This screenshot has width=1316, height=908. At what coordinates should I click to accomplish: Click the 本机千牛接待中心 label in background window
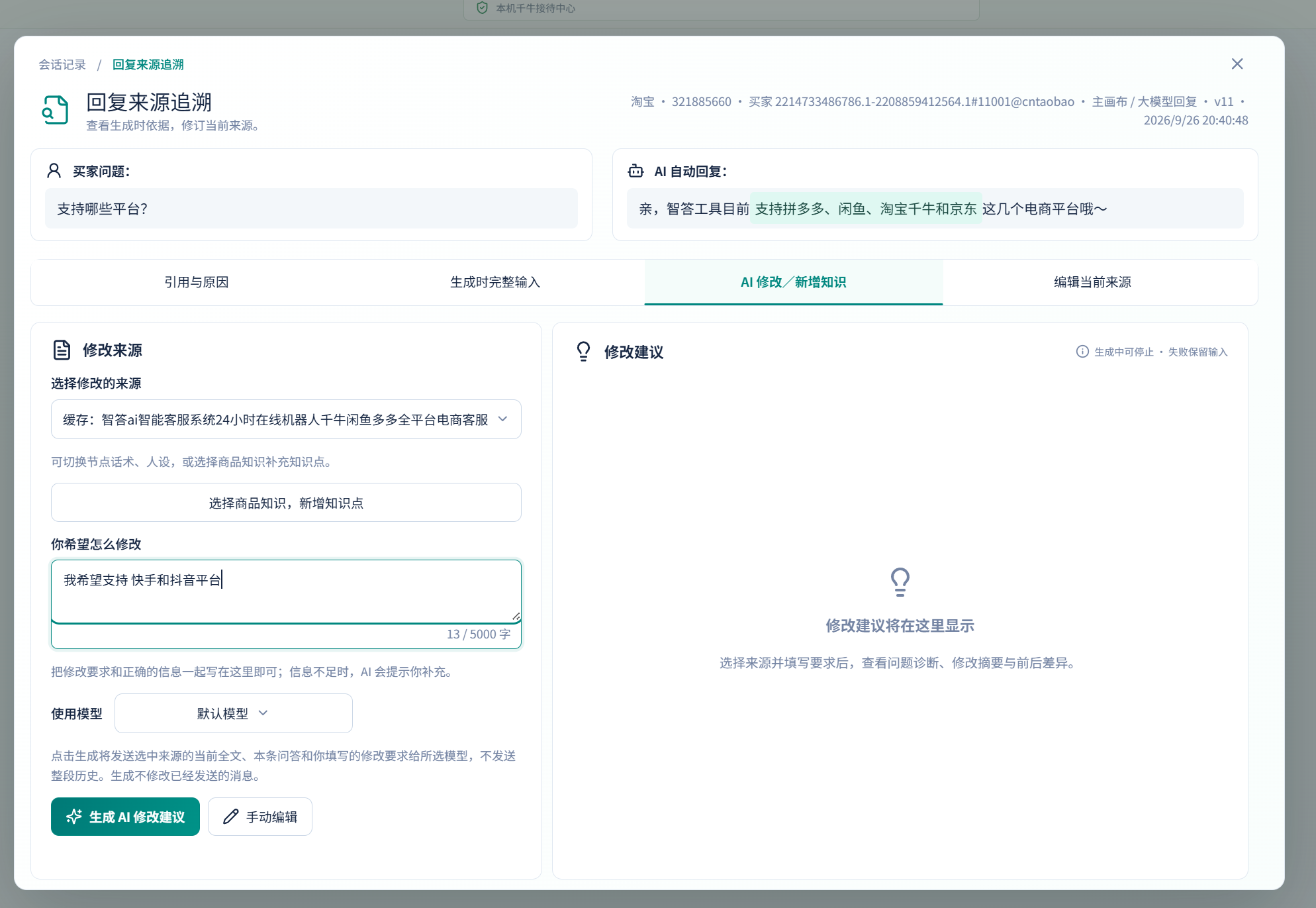(536, 8)
